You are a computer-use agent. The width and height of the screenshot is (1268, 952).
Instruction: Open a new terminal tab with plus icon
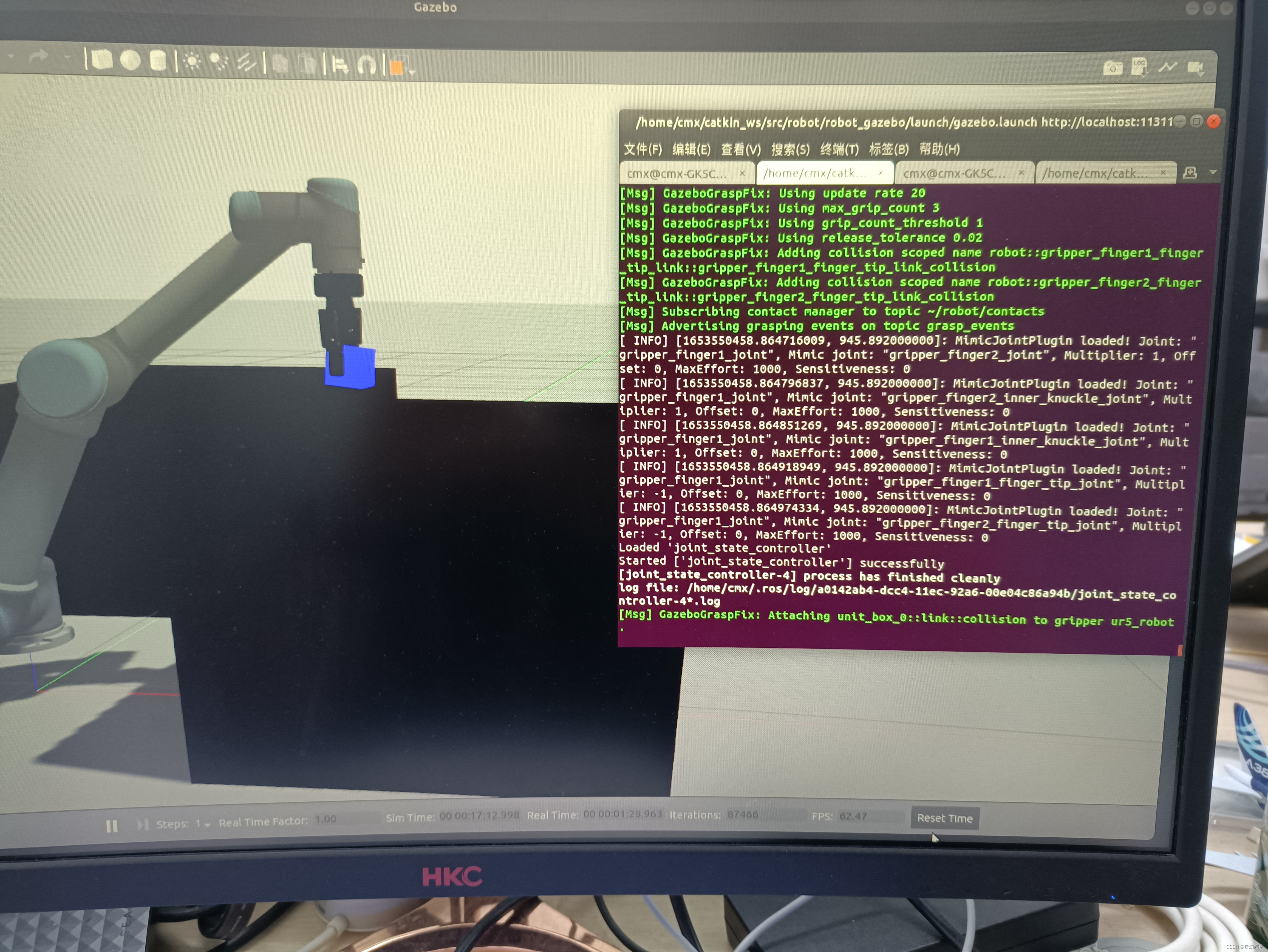(x=1190, y=172)
